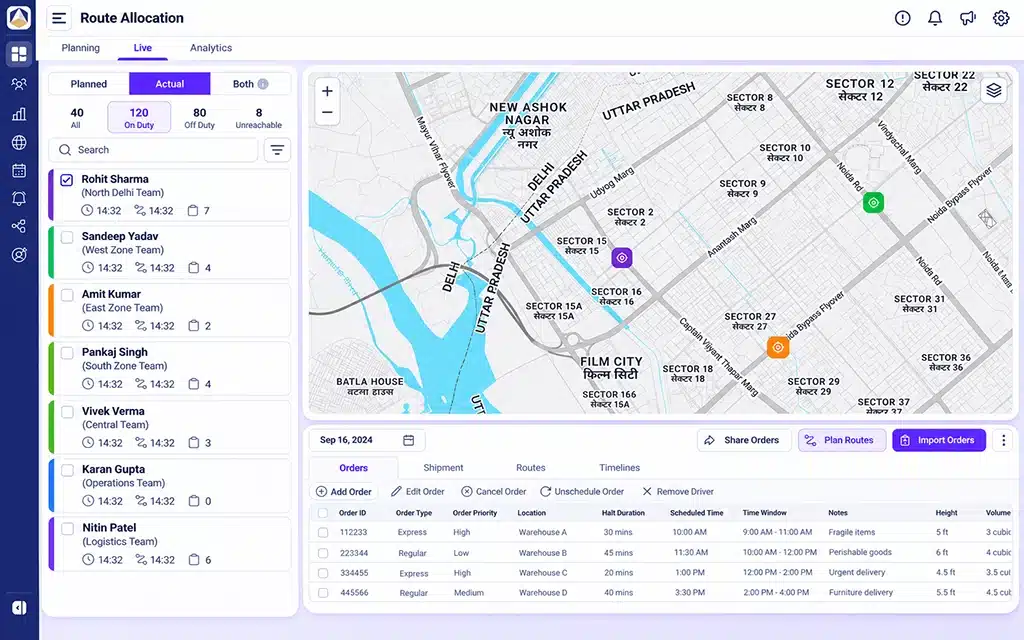The image size is (1024, 640).
Task: Open the more options kebab menu
Action: pos(1003,440)
